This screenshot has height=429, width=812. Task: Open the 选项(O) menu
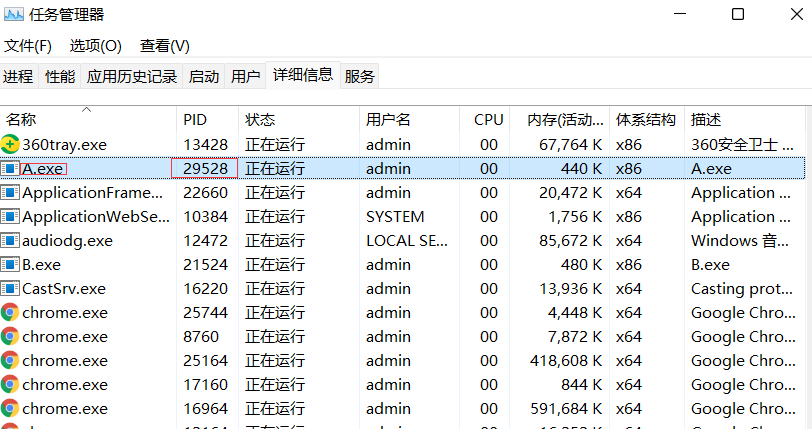click(x=95, y=46)
